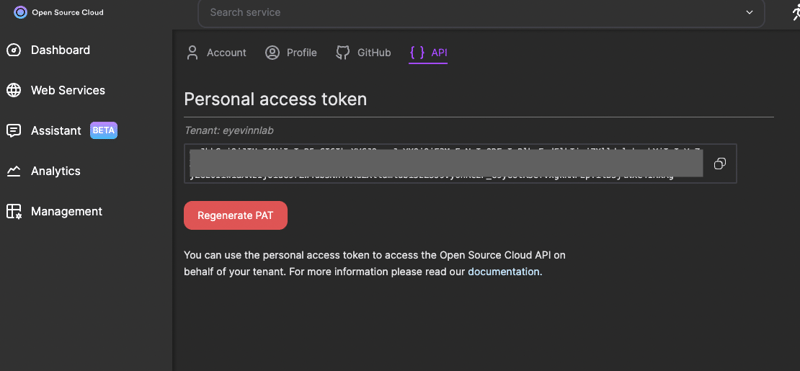800x371 pixels.
Task: Click the Profile avatar circle icon
Action: (x=272, y=53)
